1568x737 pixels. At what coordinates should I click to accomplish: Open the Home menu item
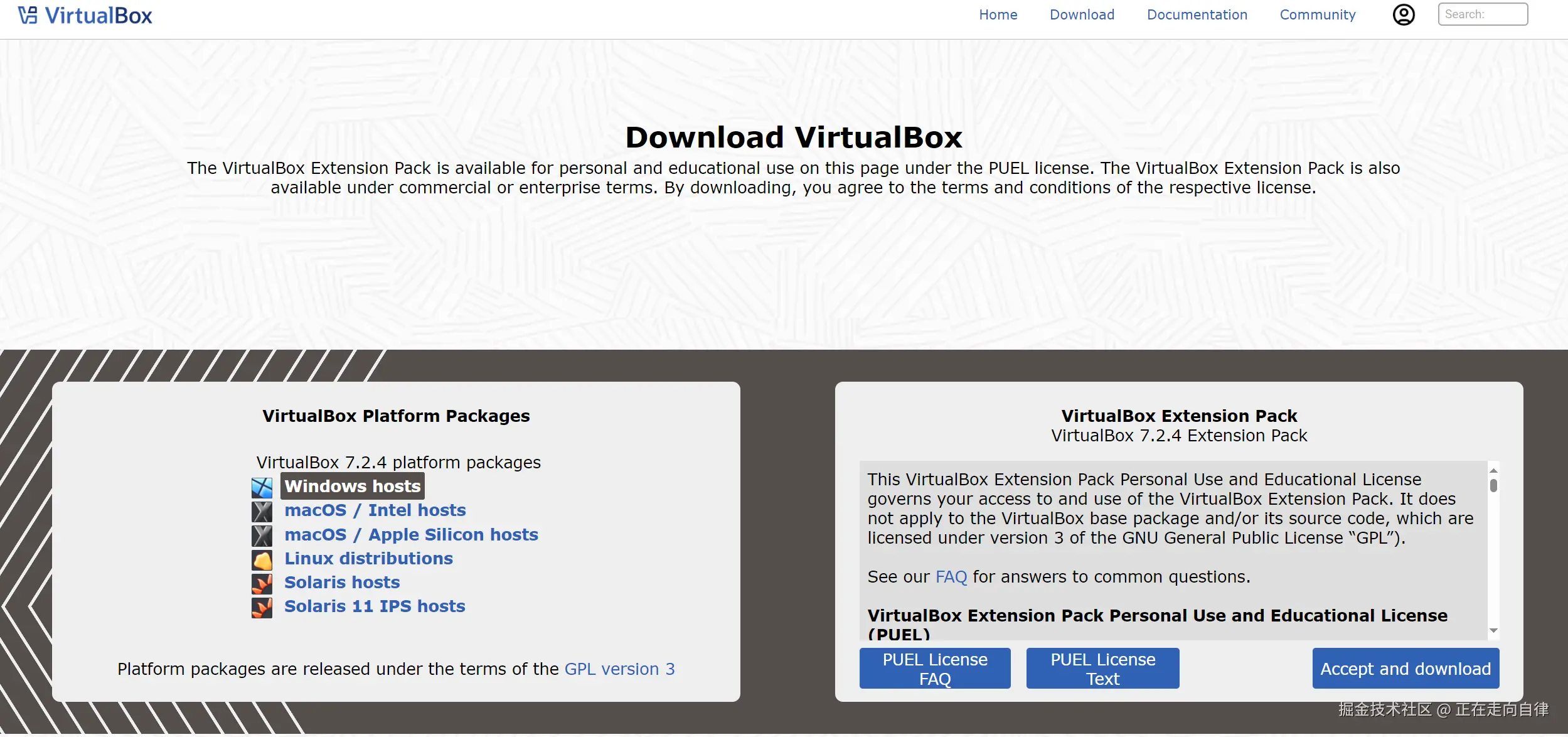coord(998,14)
